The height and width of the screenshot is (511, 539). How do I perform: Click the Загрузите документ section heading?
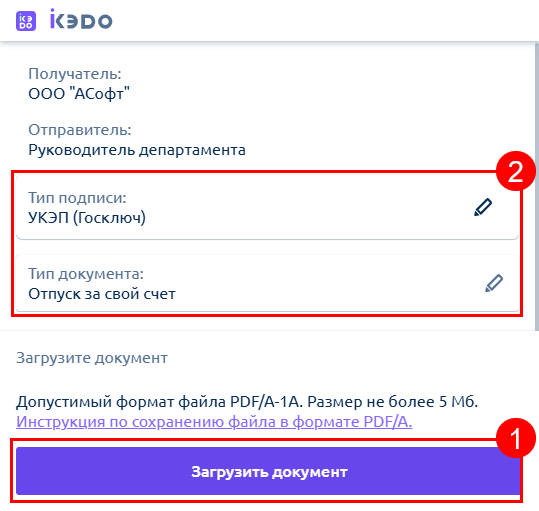pyautogui.click(x=92, y=358)
